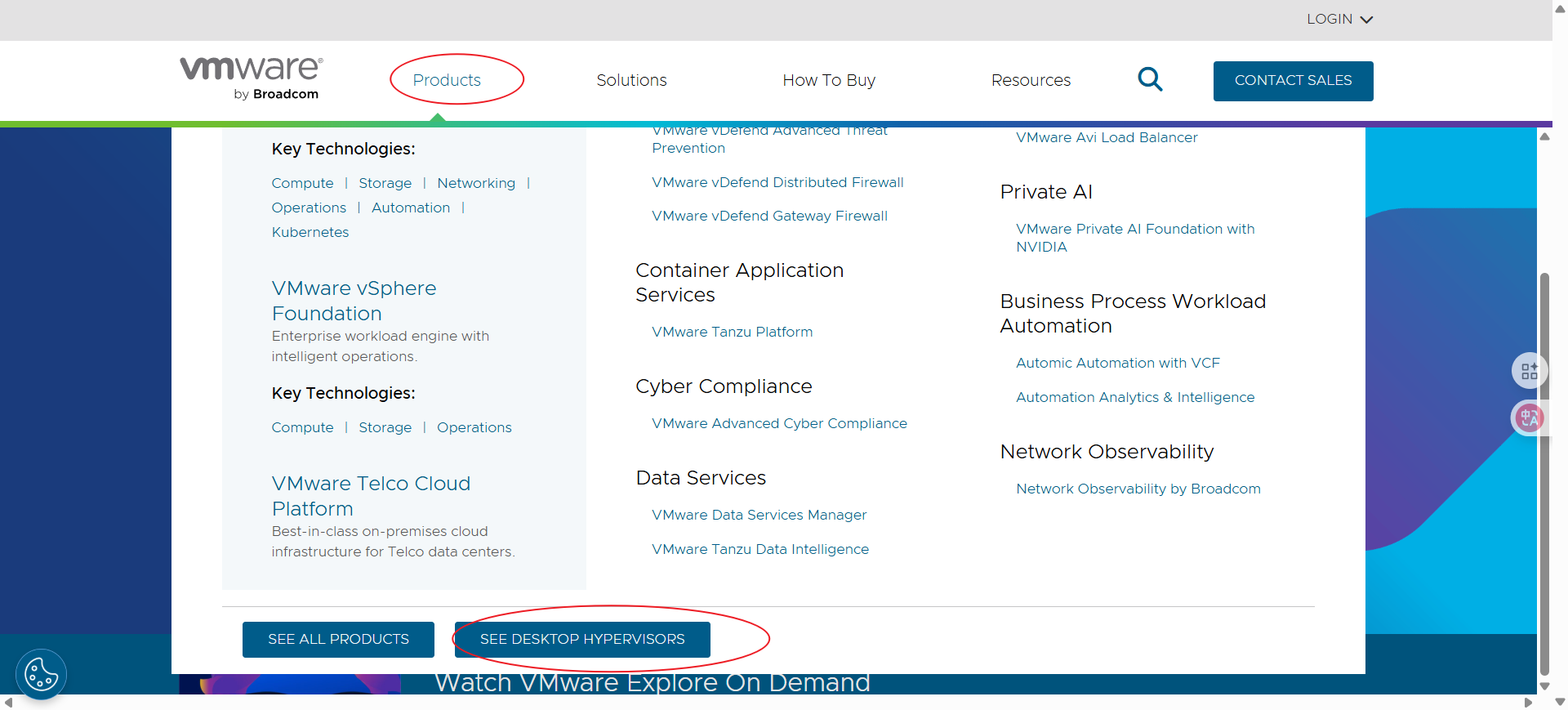Open the cookie preferences icon
The height and width of the screenshot is (710, 1568).
41,675
